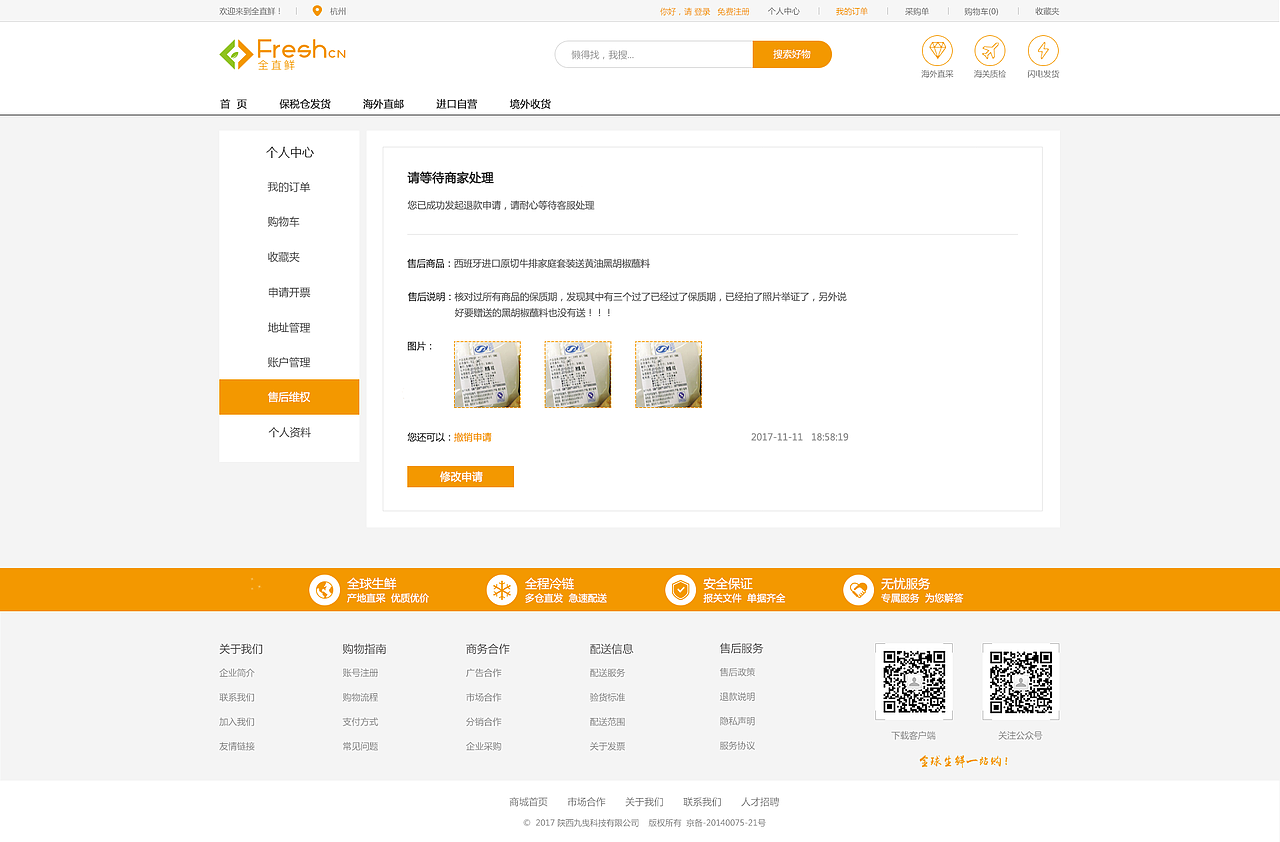Click the 修改申请 button
The height and width of the screenshot is (842, 1280).
460,477
